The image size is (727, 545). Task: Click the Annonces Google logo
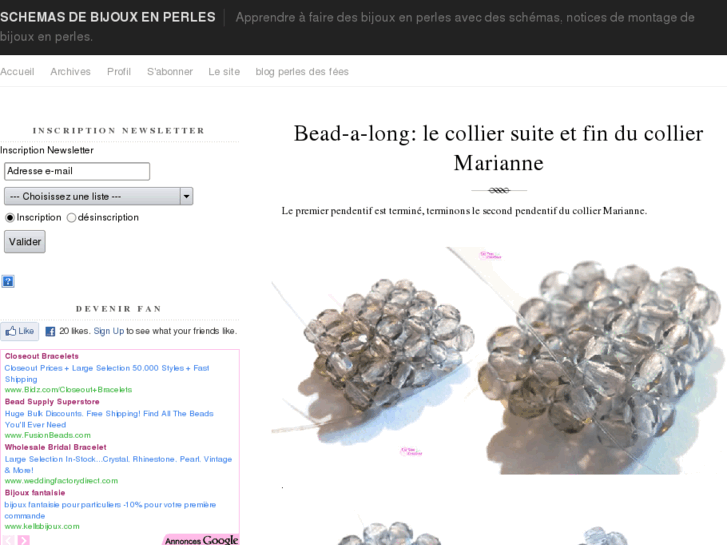(201, 540)
